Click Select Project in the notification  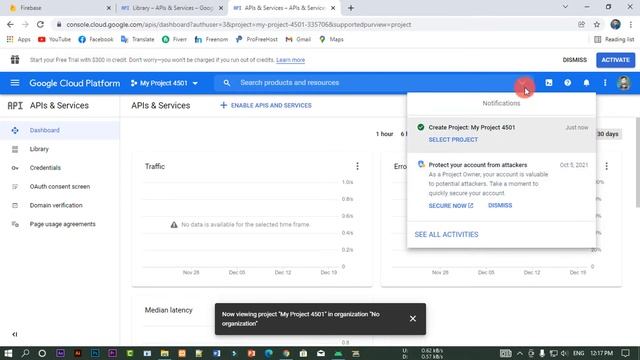453,140
